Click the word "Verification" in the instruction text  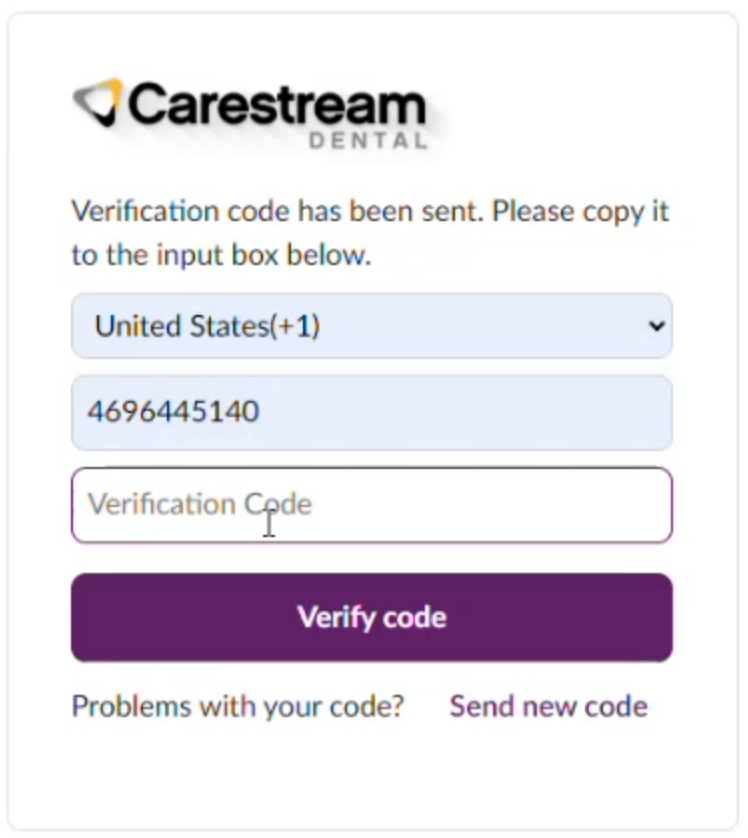(x=144, y=212)
